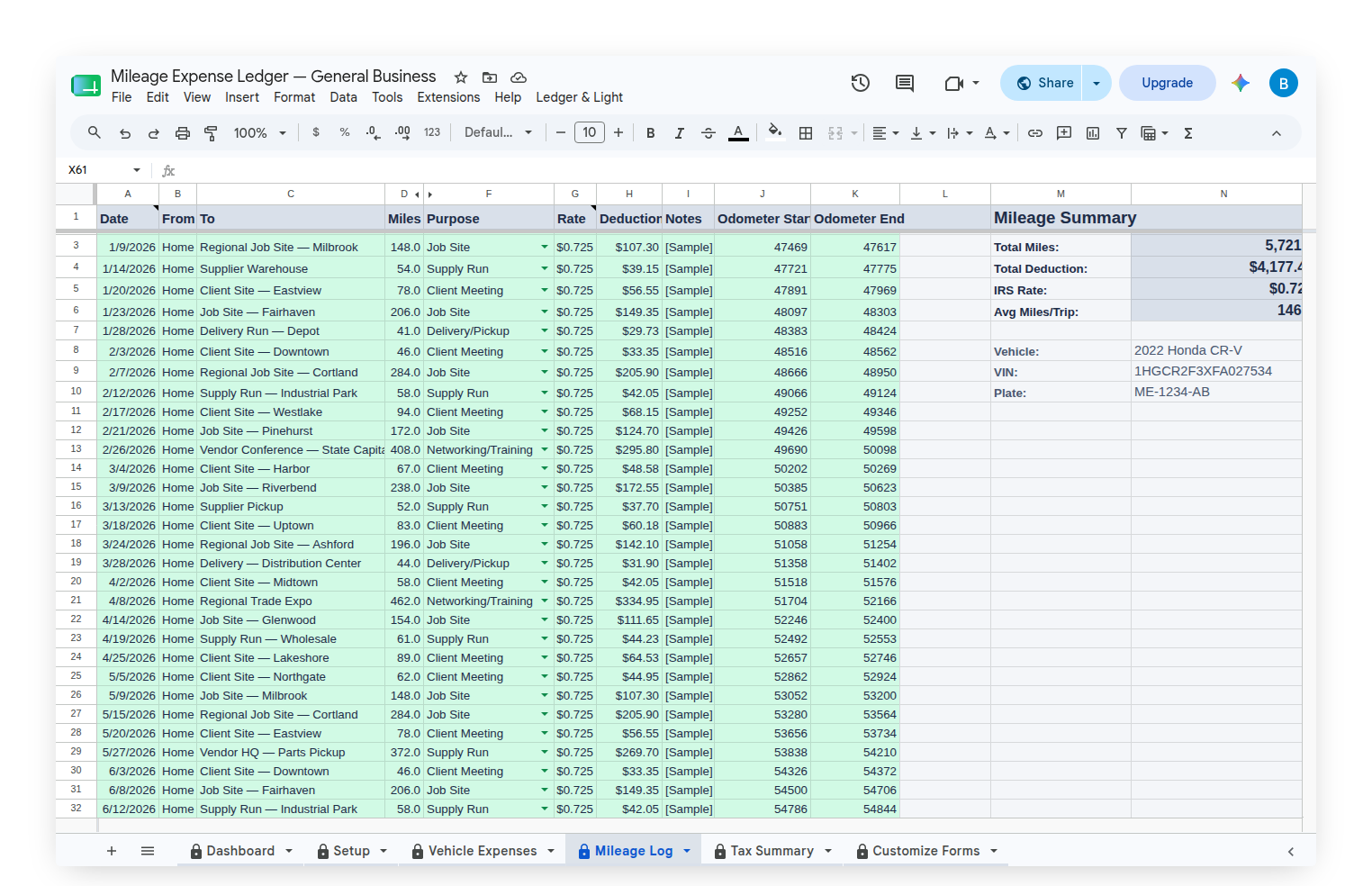Image resolution: width=1372 pixels, height=886 pixels.
Task: Open the Share options dropdown arrow
Action: (1097, 83)
